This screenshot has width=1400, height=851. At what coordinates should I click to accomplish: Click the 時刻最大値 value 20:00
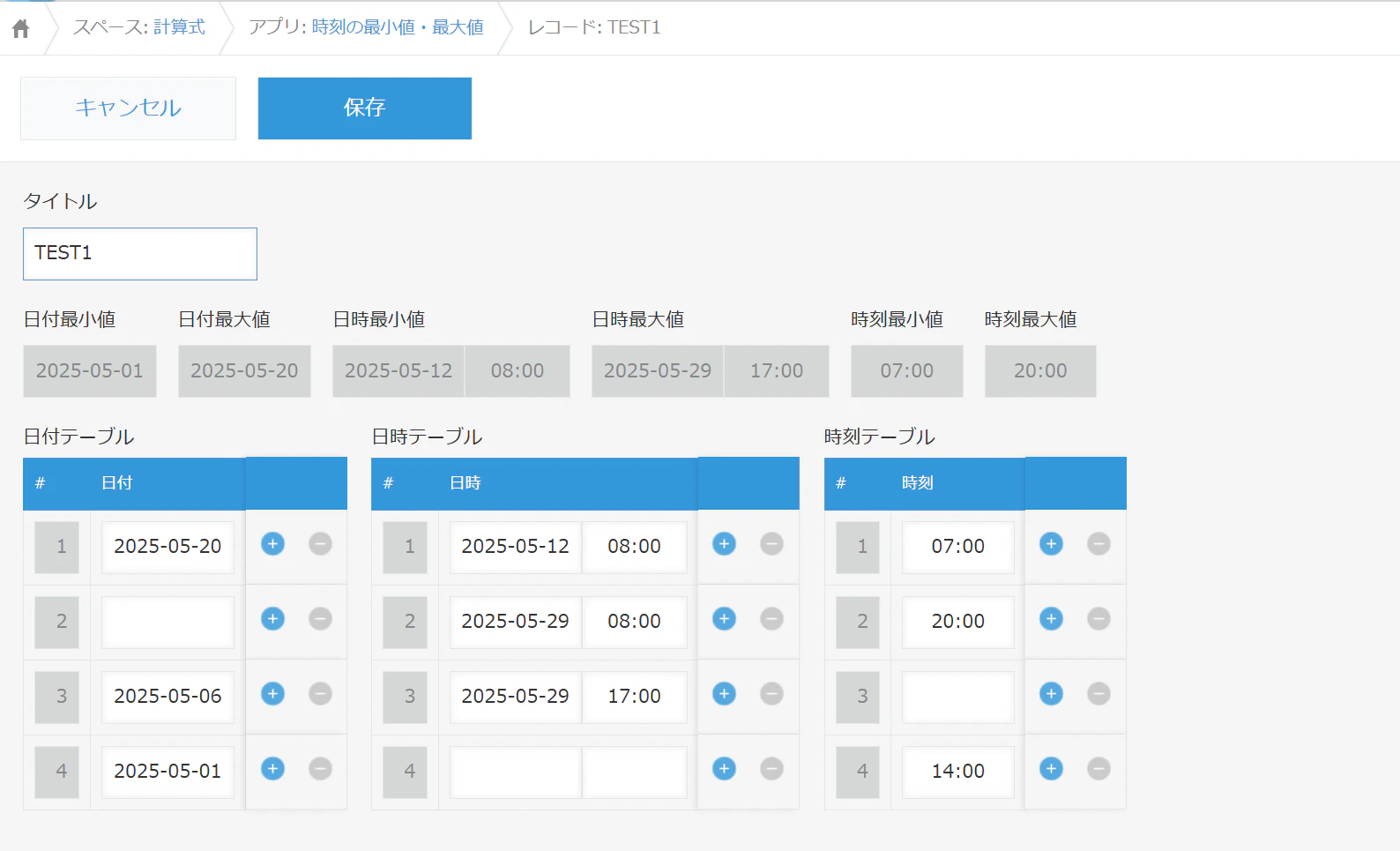coord(1040,371)
